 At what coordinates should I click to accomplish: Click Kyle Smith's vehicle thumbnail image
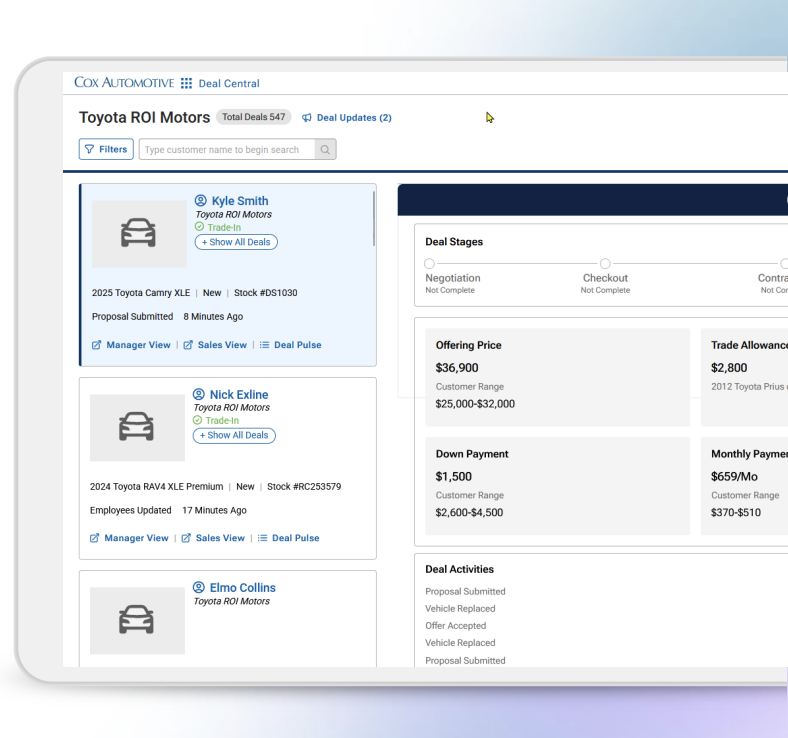[139, 234]
